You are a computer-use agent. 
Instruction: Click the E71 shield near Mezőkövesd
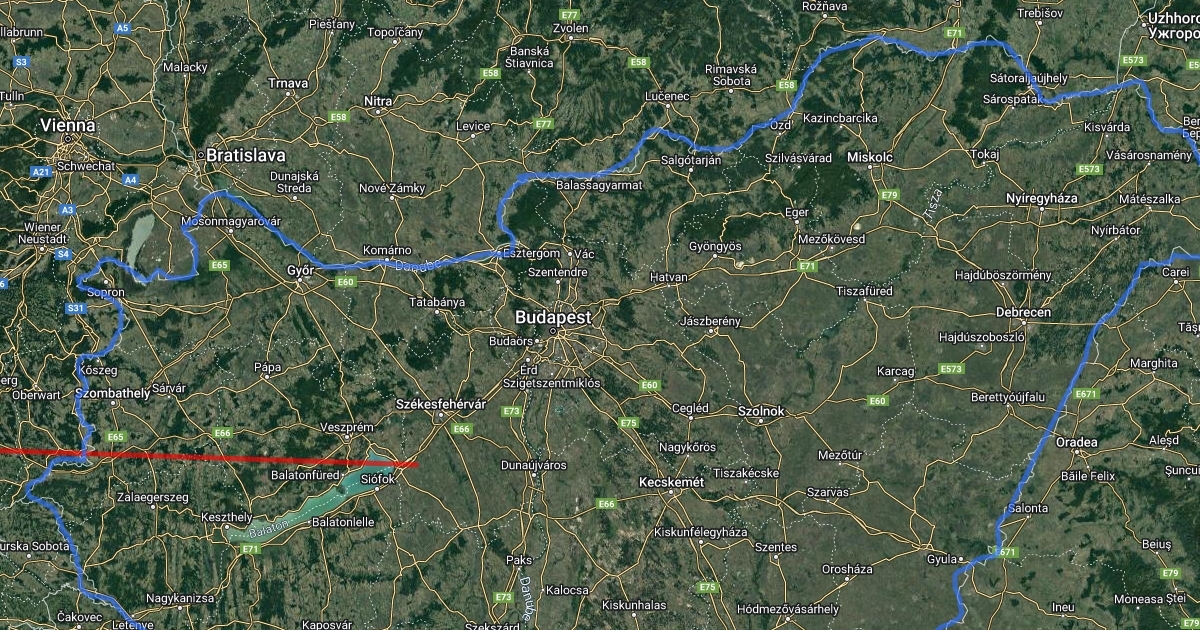[x=808, y=266]
